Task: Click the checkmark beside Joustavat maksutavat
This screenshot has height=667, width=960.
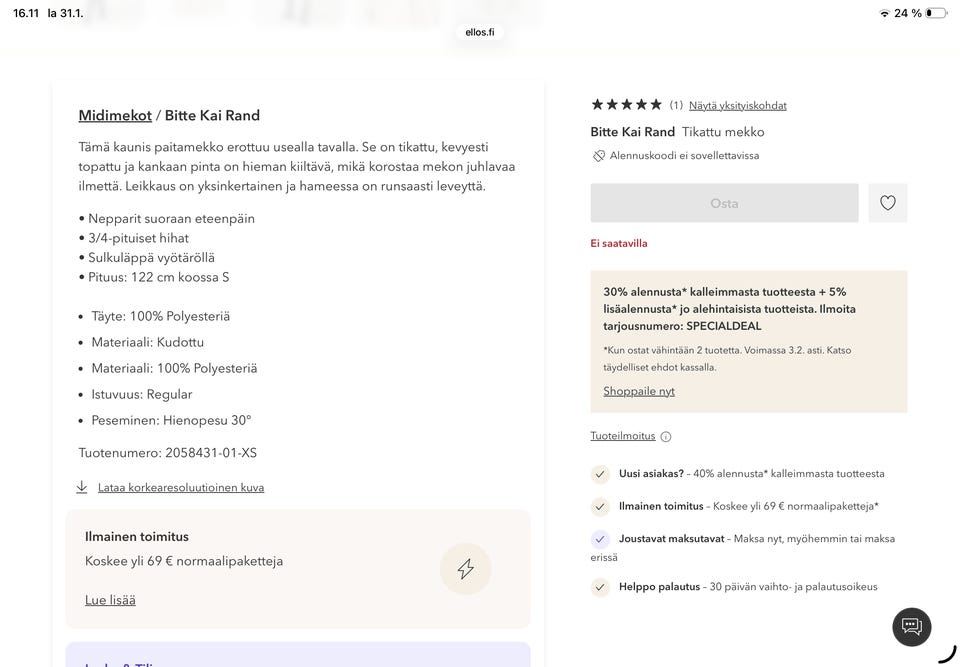Action: [600, 539]
